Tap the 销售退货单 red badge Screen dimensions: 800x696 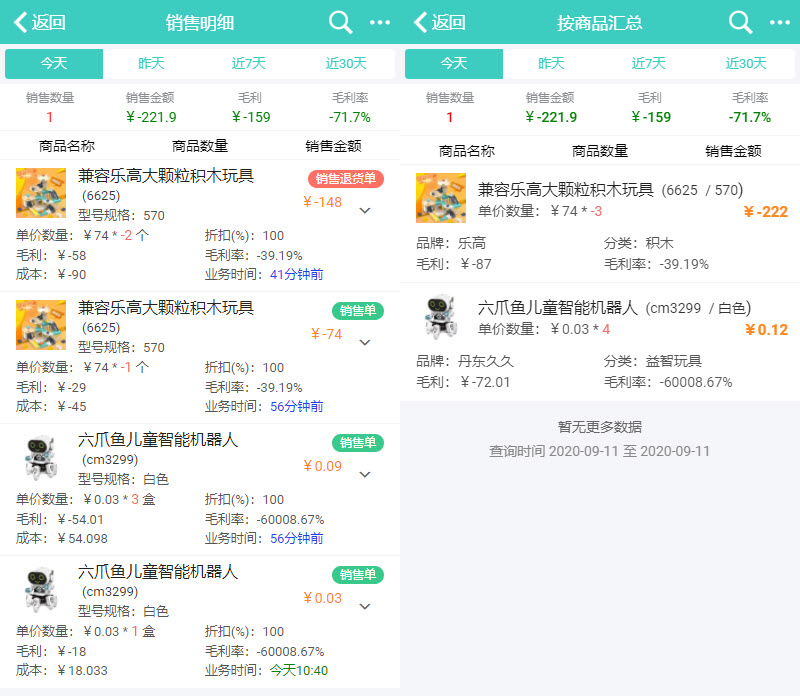pos(346,179)
